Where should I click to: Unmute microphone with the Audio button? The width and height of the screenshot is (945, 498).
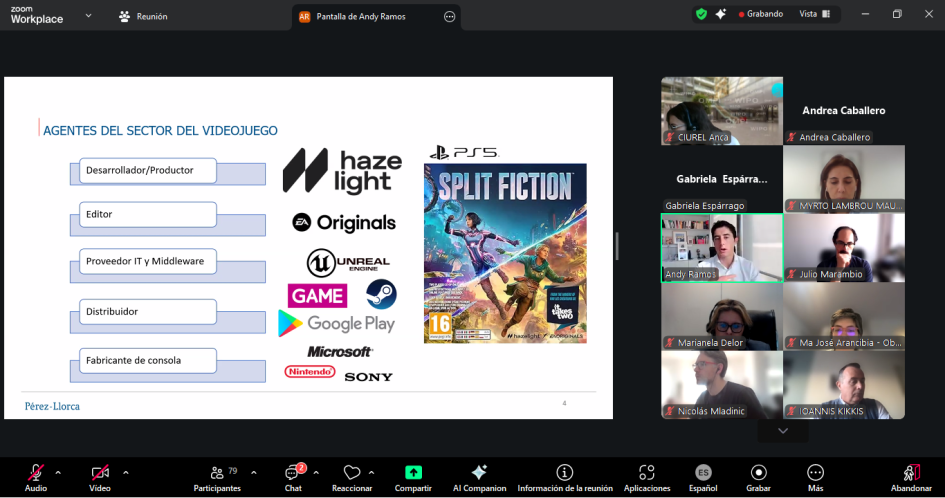pyautogui.click(x=36, y=478)
